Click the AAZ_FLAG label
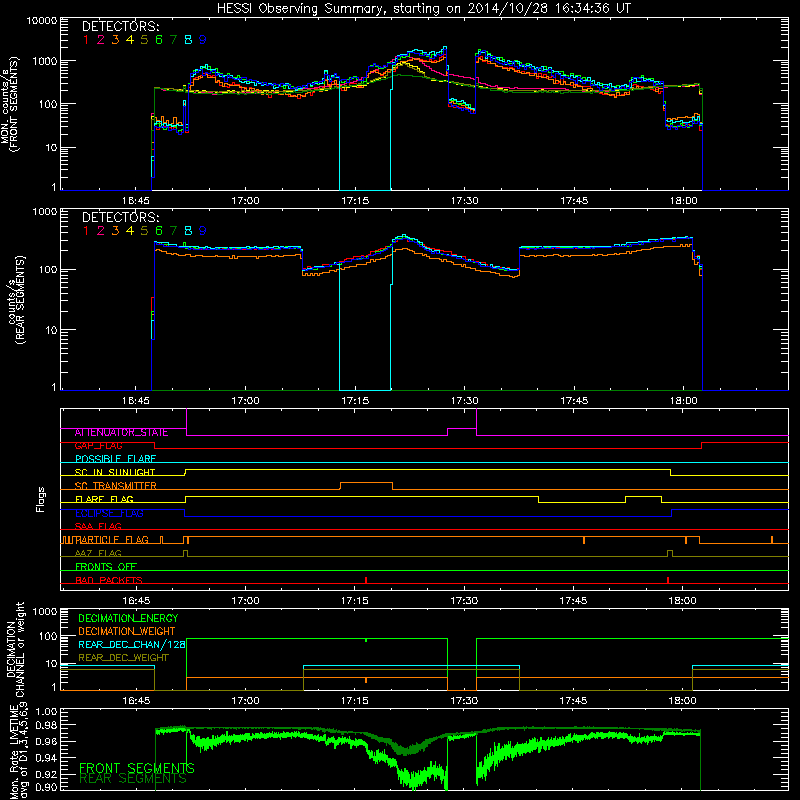 [x=98, y=553]
